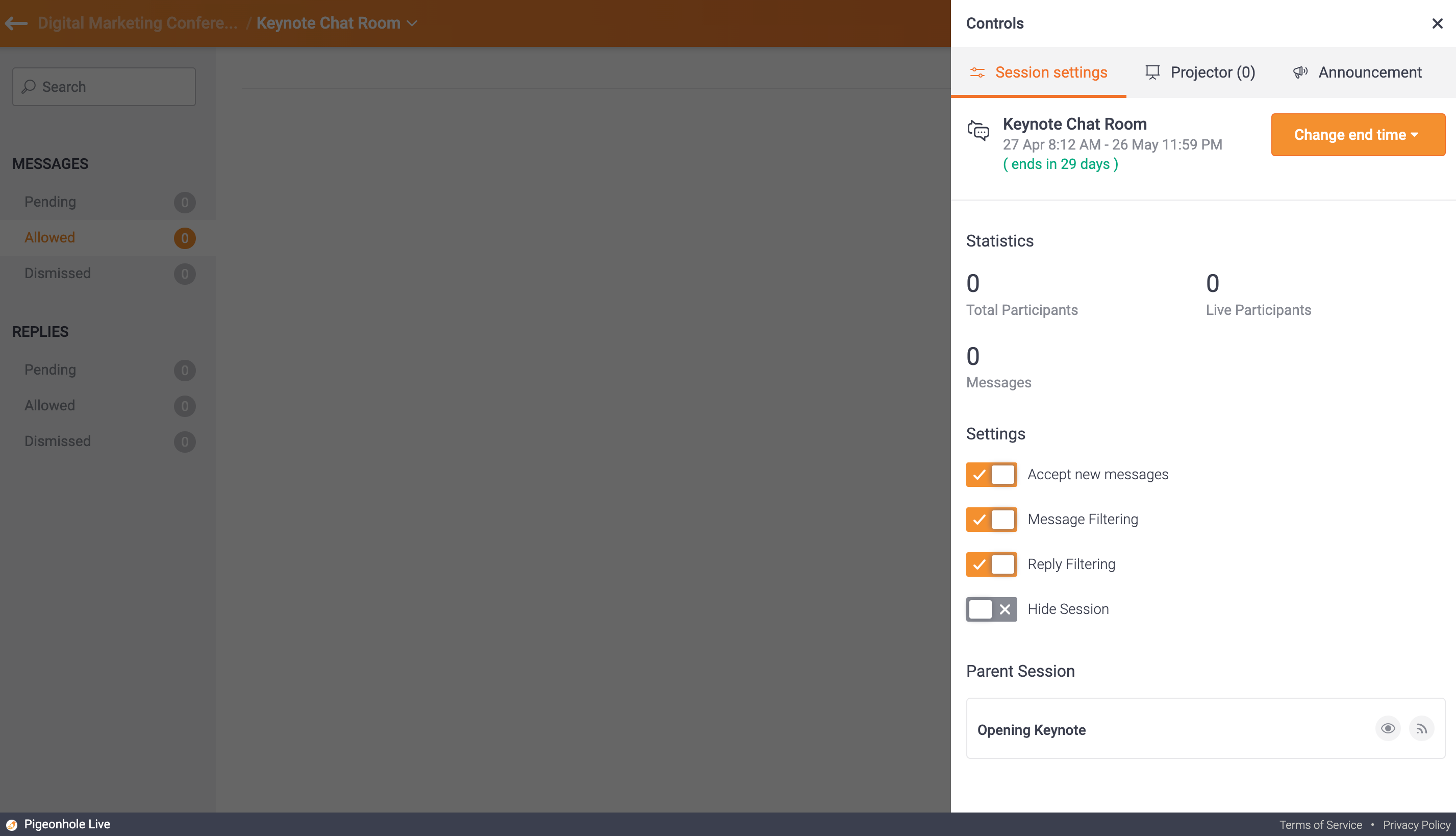Select Allowed under Messages
Screen dimensions: 1456x836
tap(109, 238)
